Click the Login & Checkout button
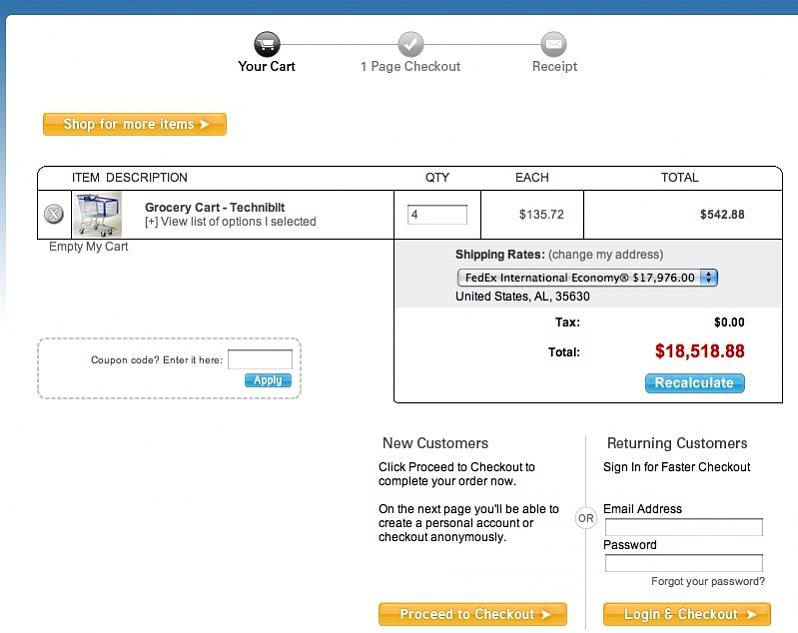798x633 pixels. [x=687, y=614]
